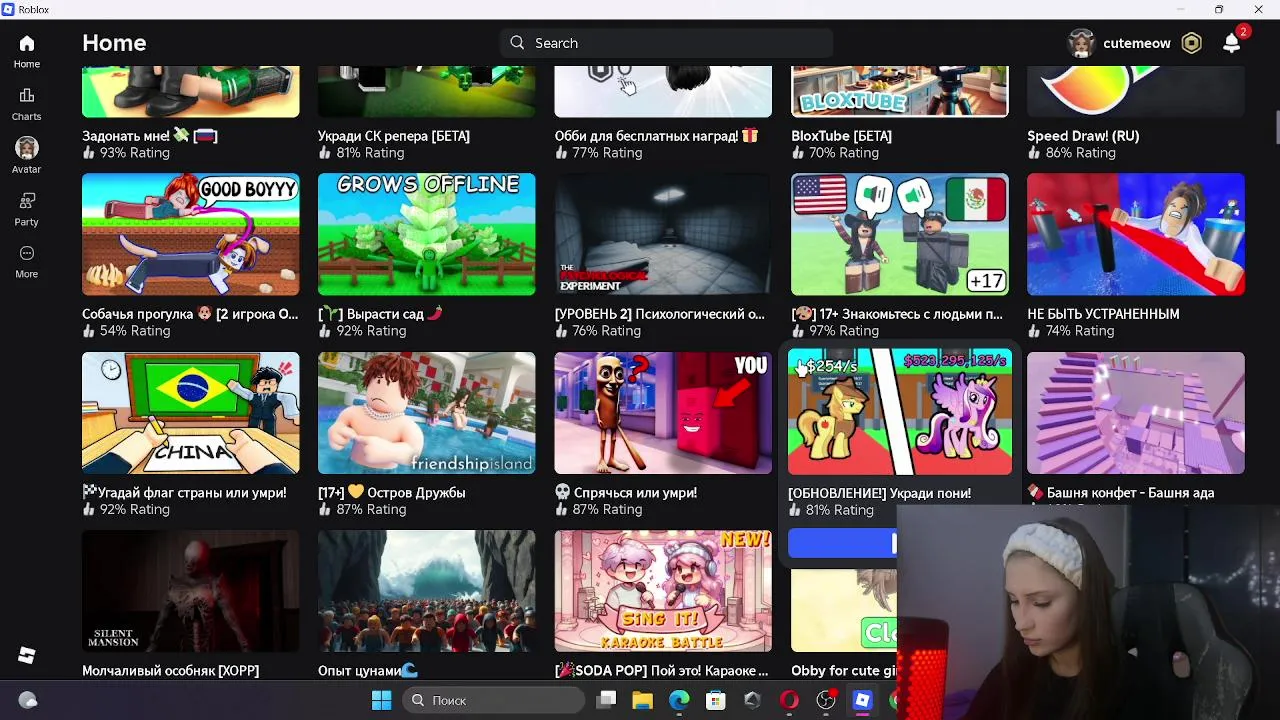This screenshot has height=720, width=1280.
Task: Click blue play button under pony game
Action: [842, 543]
